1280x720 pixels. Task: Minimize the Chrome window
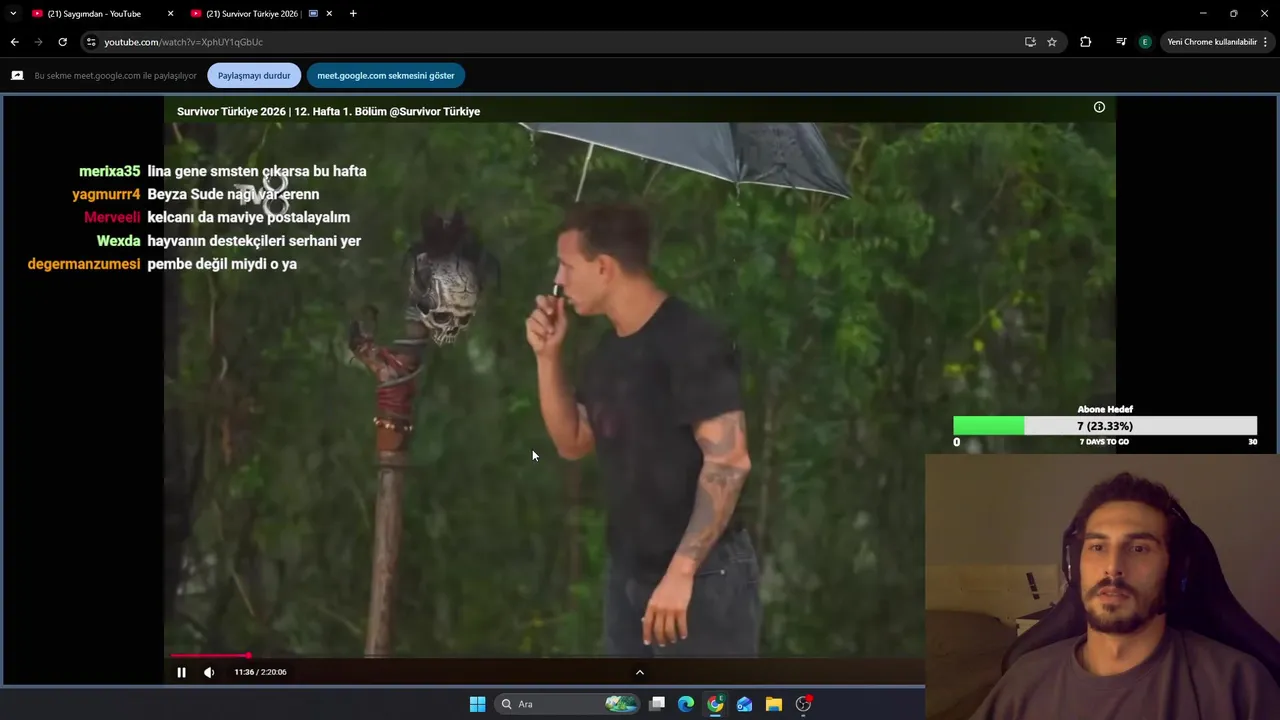pos(1203,14)
